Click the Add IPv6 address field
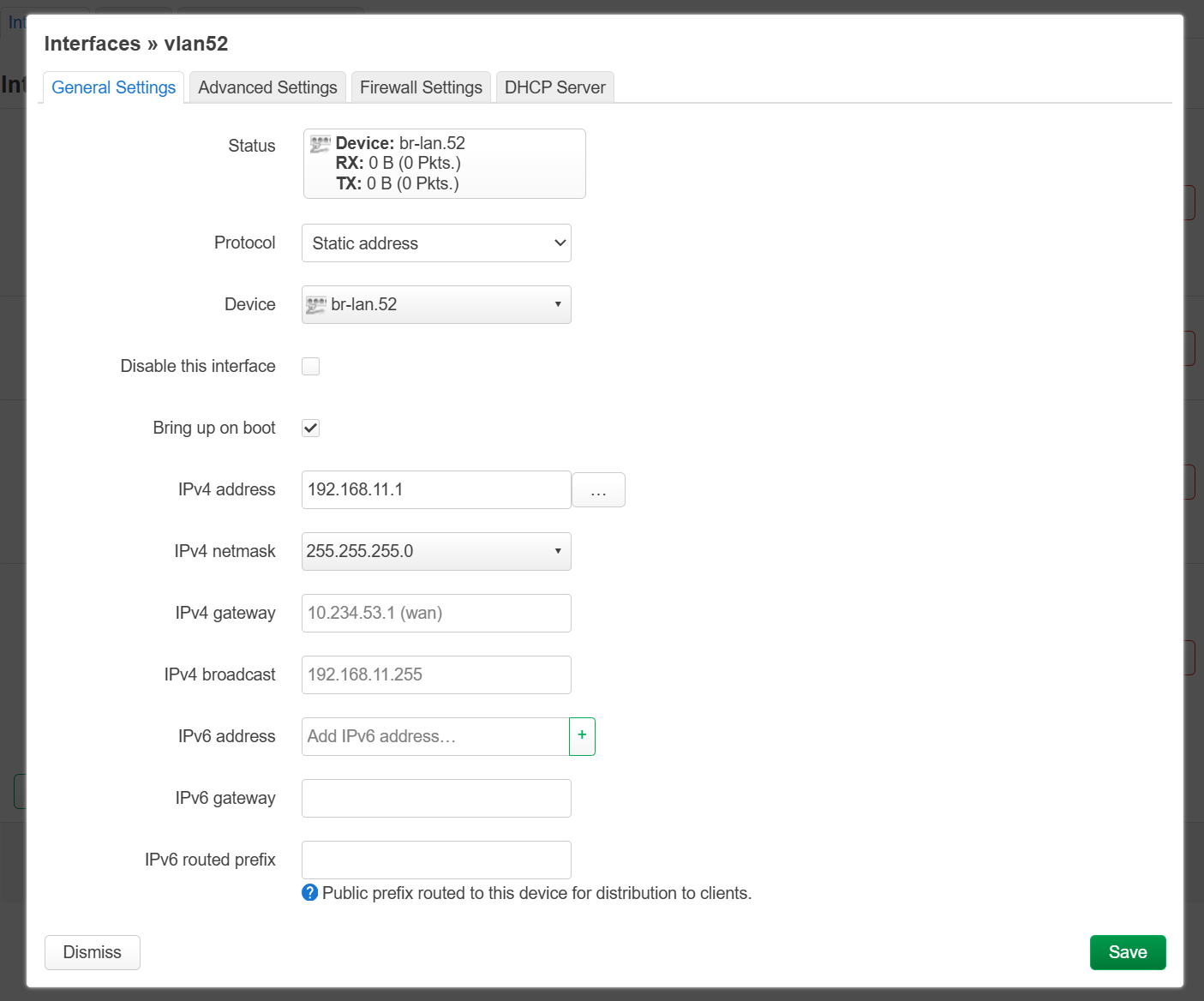Image resolution: width=1204 pixels, height=1001 pixels. coord(435,737)
